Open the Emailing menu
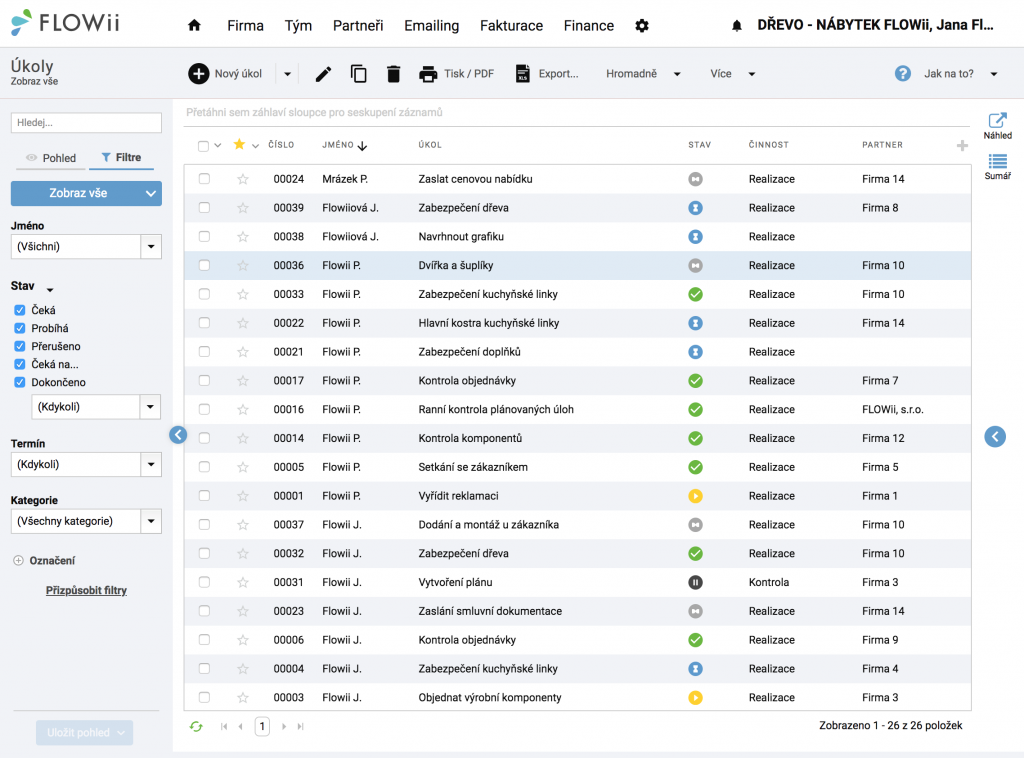This screenshot has width=1024, height=758. click(x=432, y=25)
